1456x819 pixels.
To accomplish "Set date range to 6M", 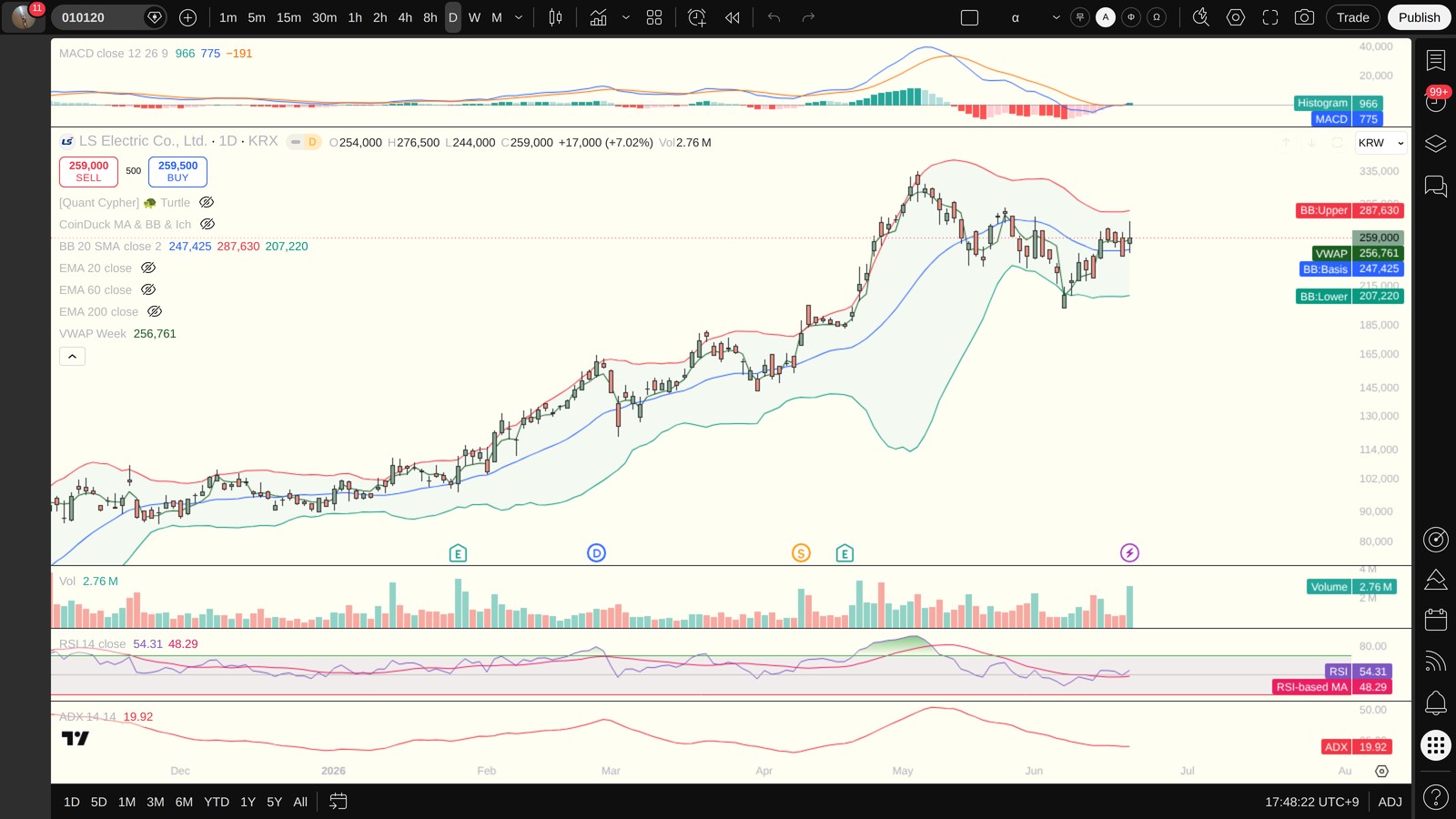I will 184,802.
